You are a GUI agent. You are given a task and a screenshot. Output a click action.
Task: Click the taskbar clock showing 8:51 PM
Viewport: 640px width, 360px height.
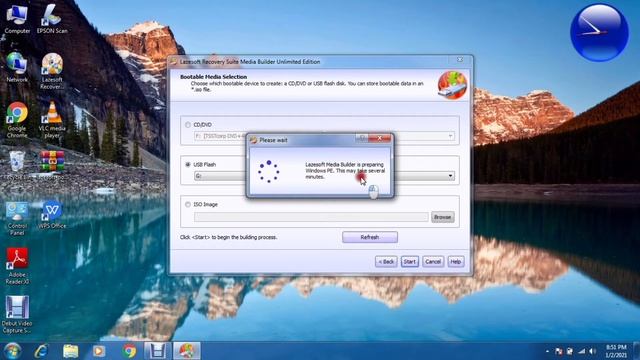616,351
